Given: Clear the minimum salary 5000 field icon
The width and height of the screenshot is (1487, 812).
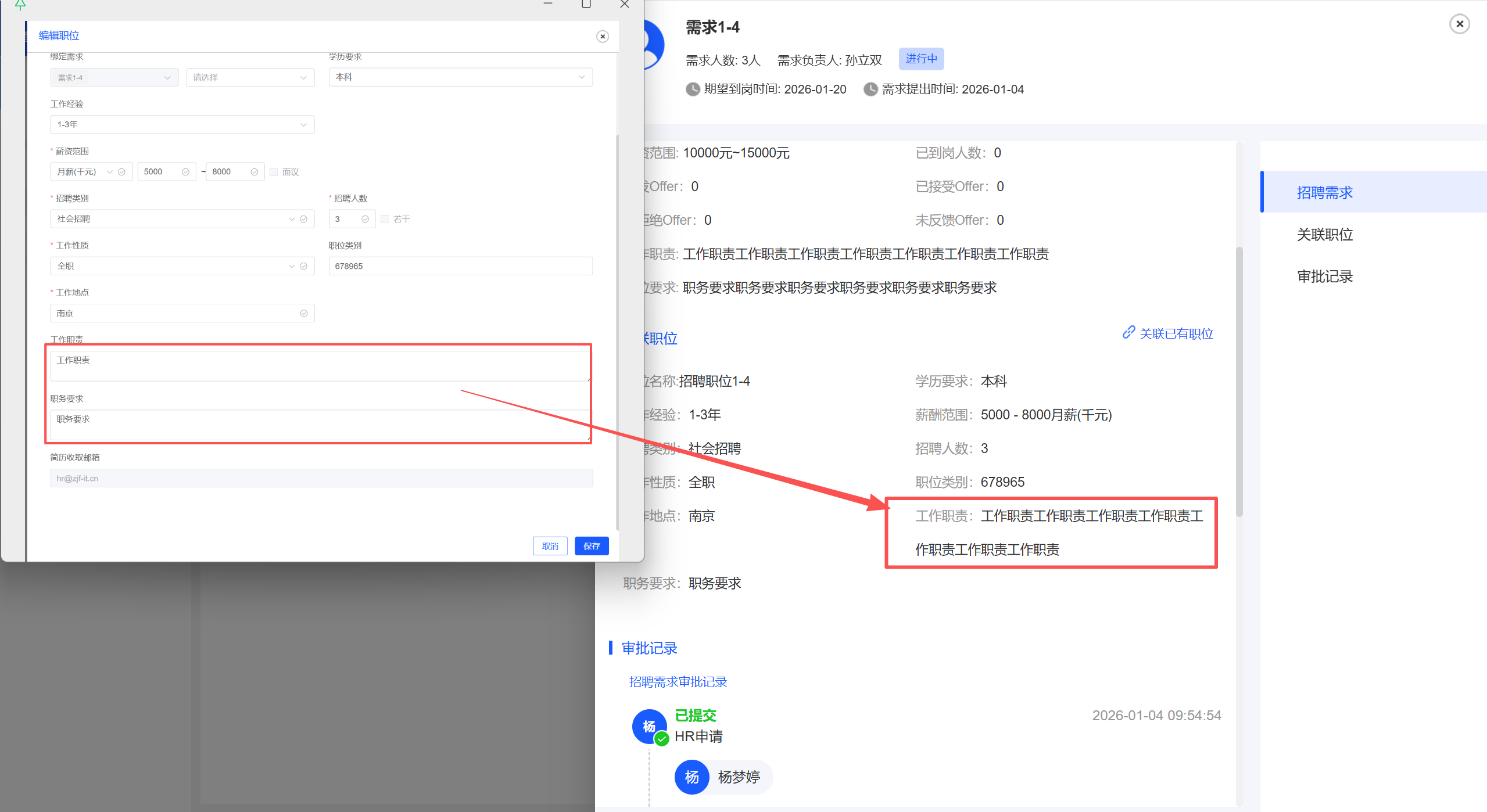Looking at the screenshot, I should pyautogui.click(x=185, y=172).
